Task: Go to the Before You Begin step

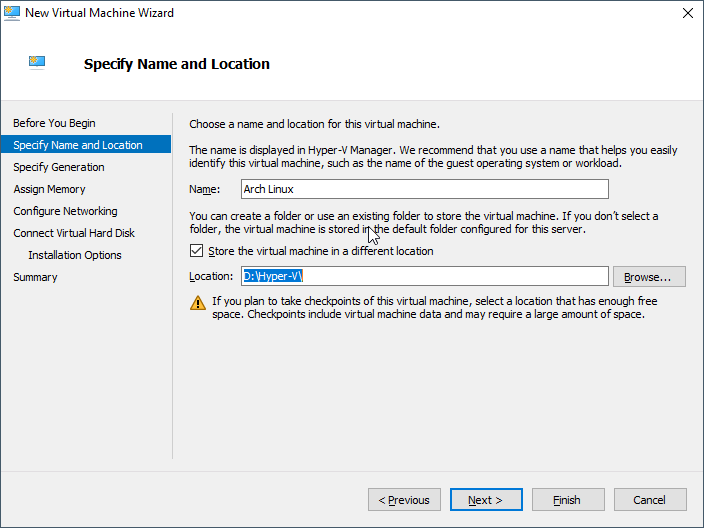Action: pyautogui.click(x=54, y=123)
